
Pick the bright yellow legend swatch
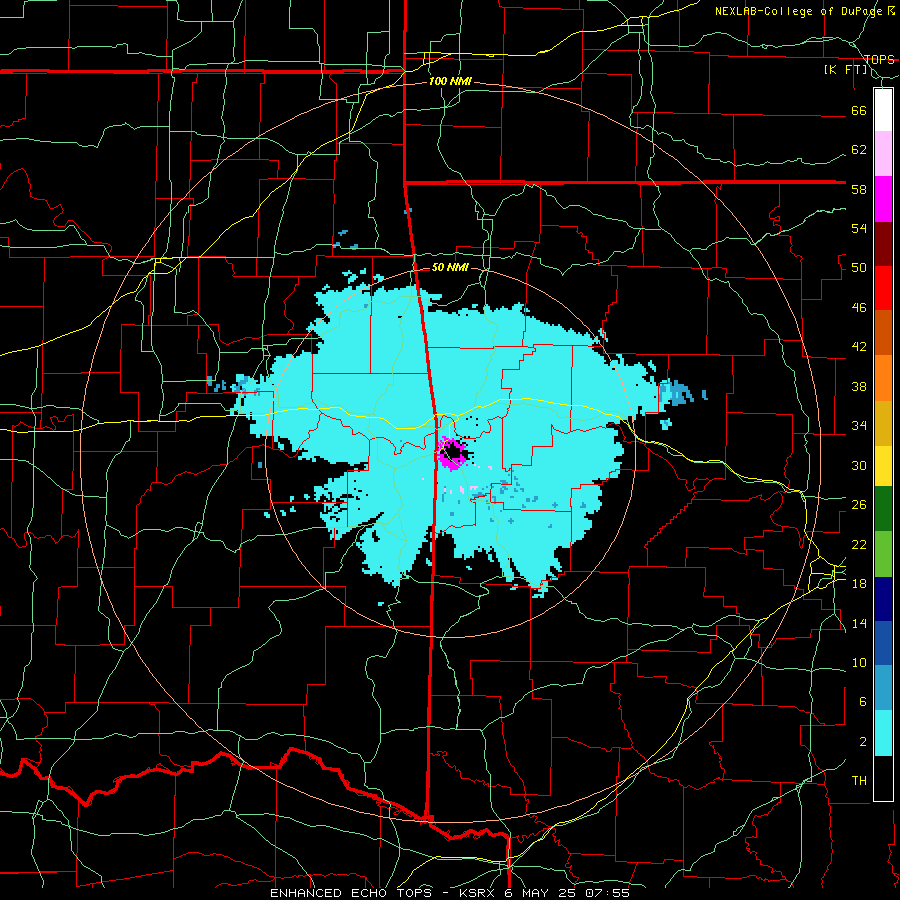click(883, 466)
